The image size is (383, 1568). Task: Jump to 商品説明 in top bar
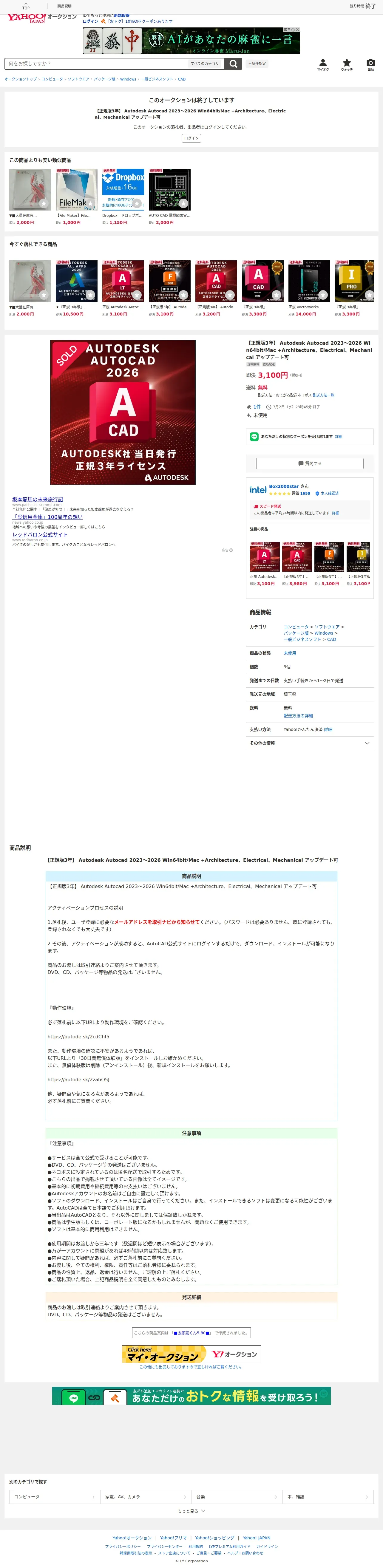64,6
